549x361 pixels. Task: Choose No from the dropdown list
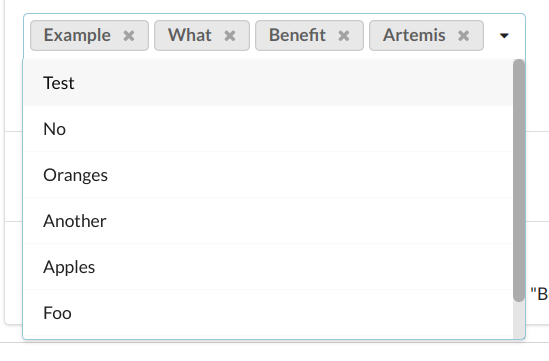268,129
